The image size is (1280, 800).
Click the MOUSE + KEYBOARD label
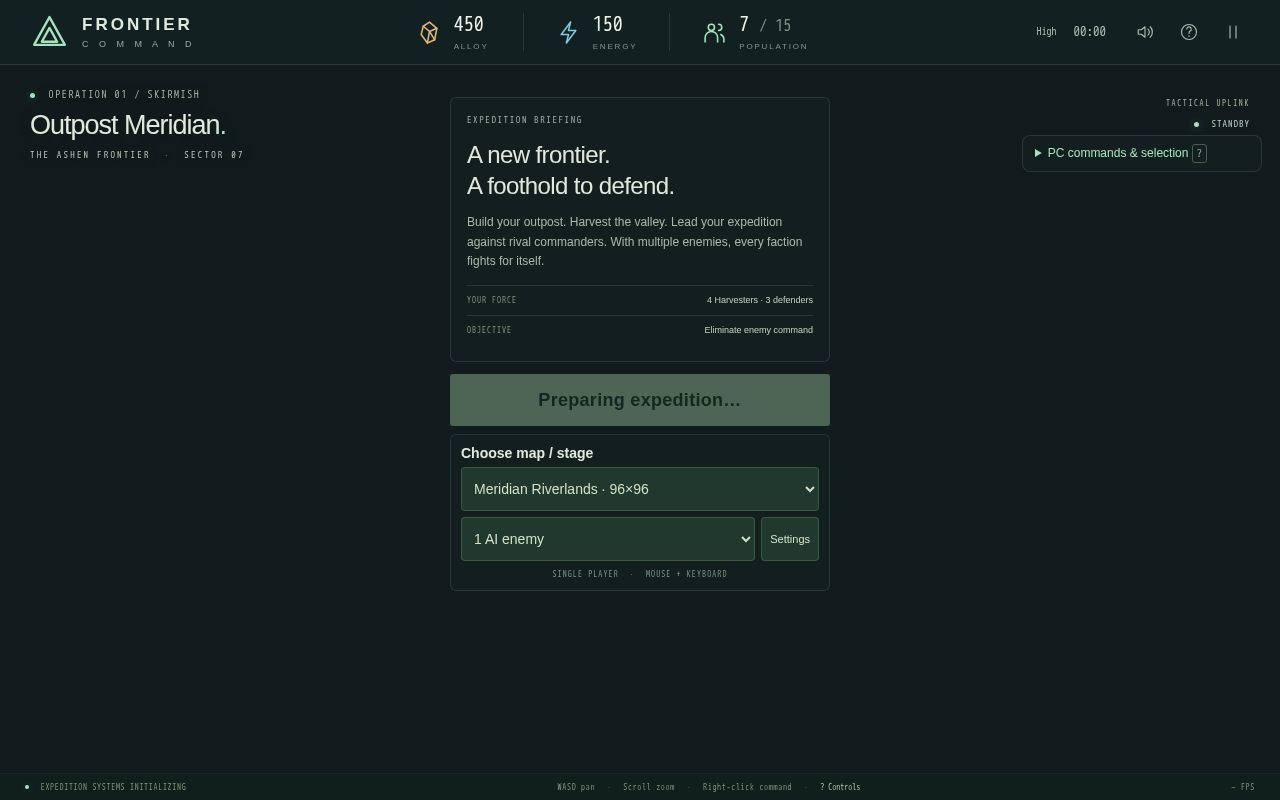click(686, 574)
